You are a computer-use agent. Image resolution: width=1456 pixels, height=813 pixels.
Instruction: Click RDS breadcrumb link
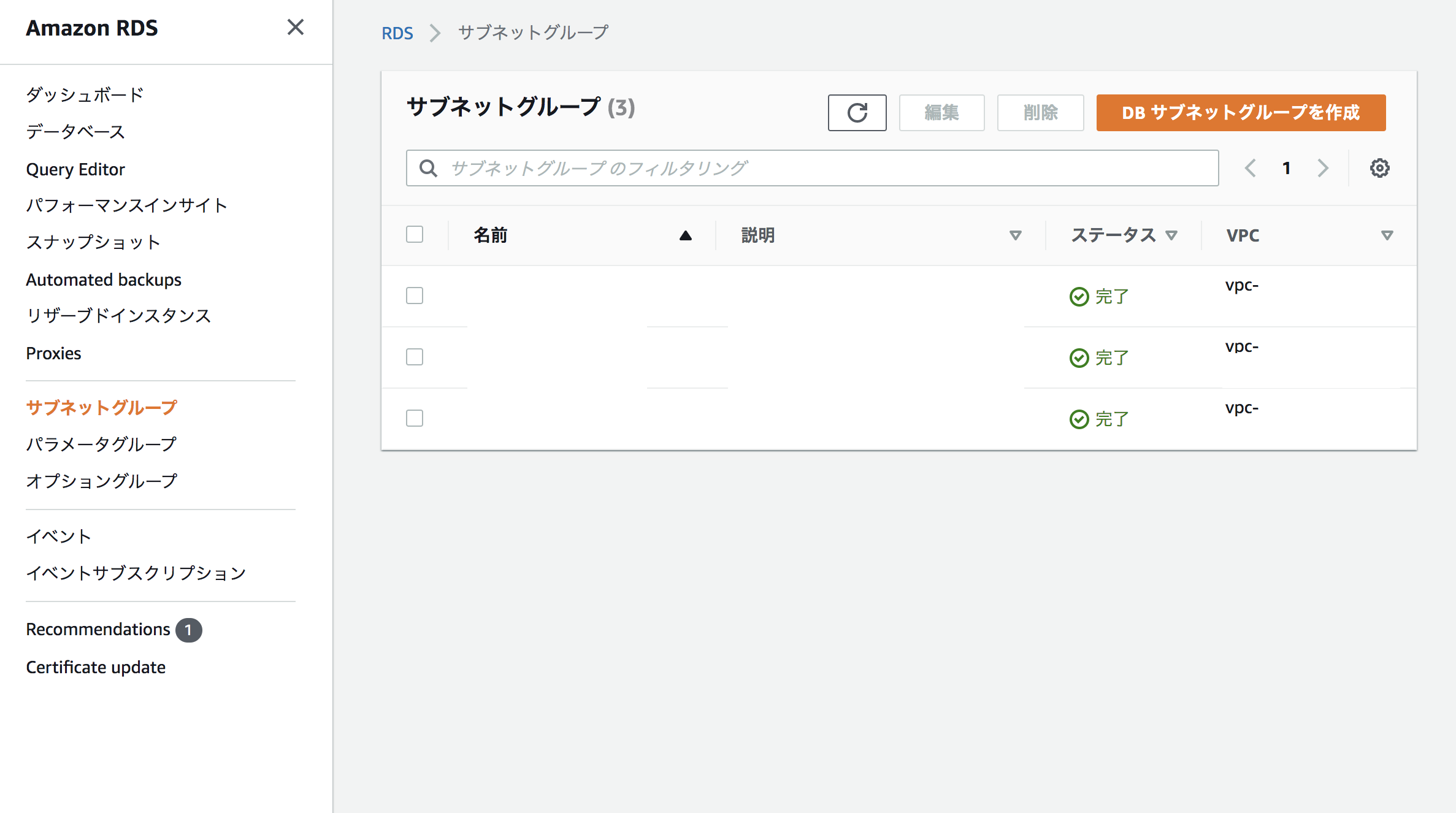coord(397,33)
